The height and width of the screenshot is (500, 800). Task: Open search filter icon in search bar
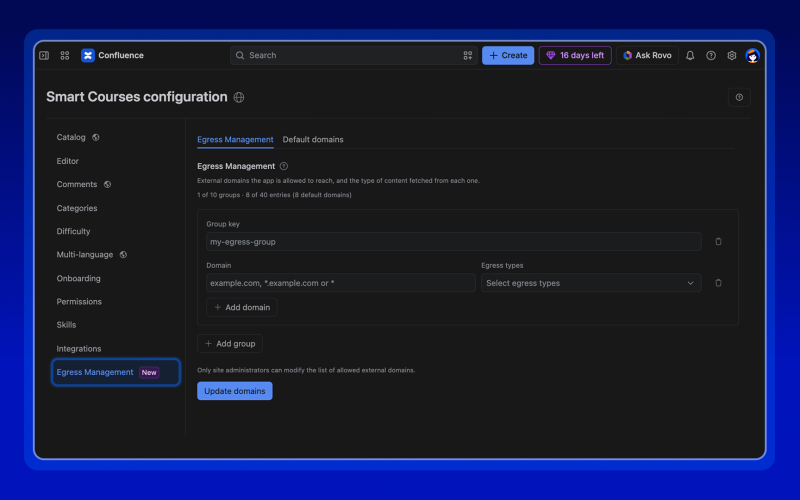pos(467,55)
